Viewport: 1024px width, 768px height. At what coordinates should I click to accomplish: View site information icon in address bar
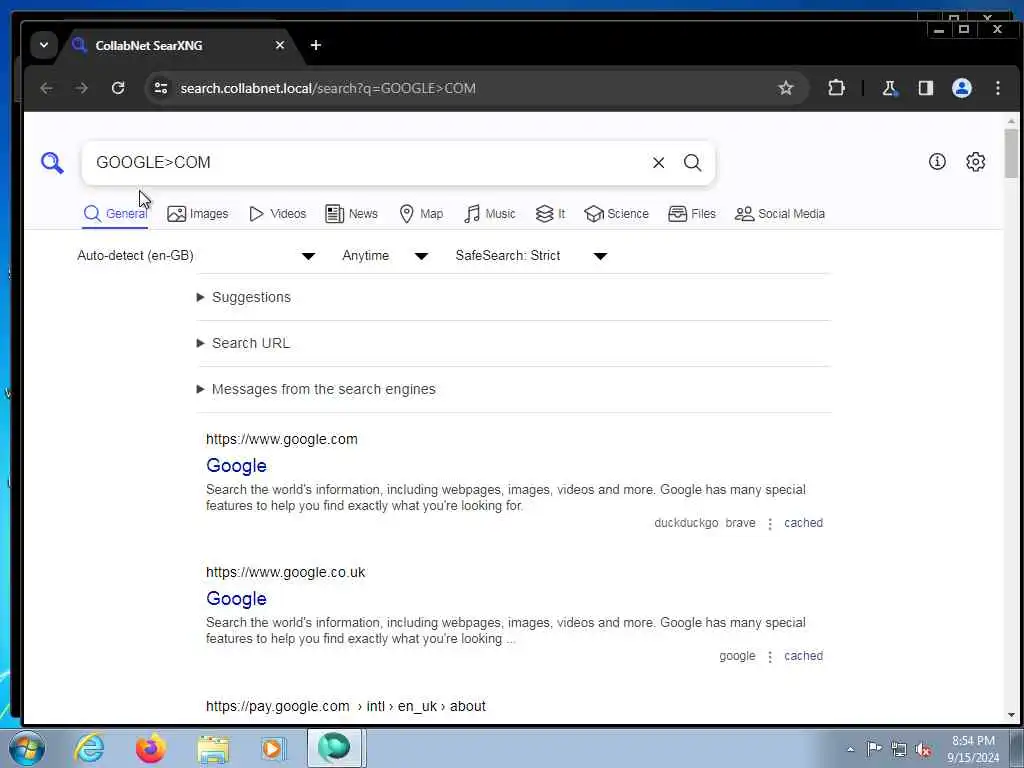(x=161, y=88)
